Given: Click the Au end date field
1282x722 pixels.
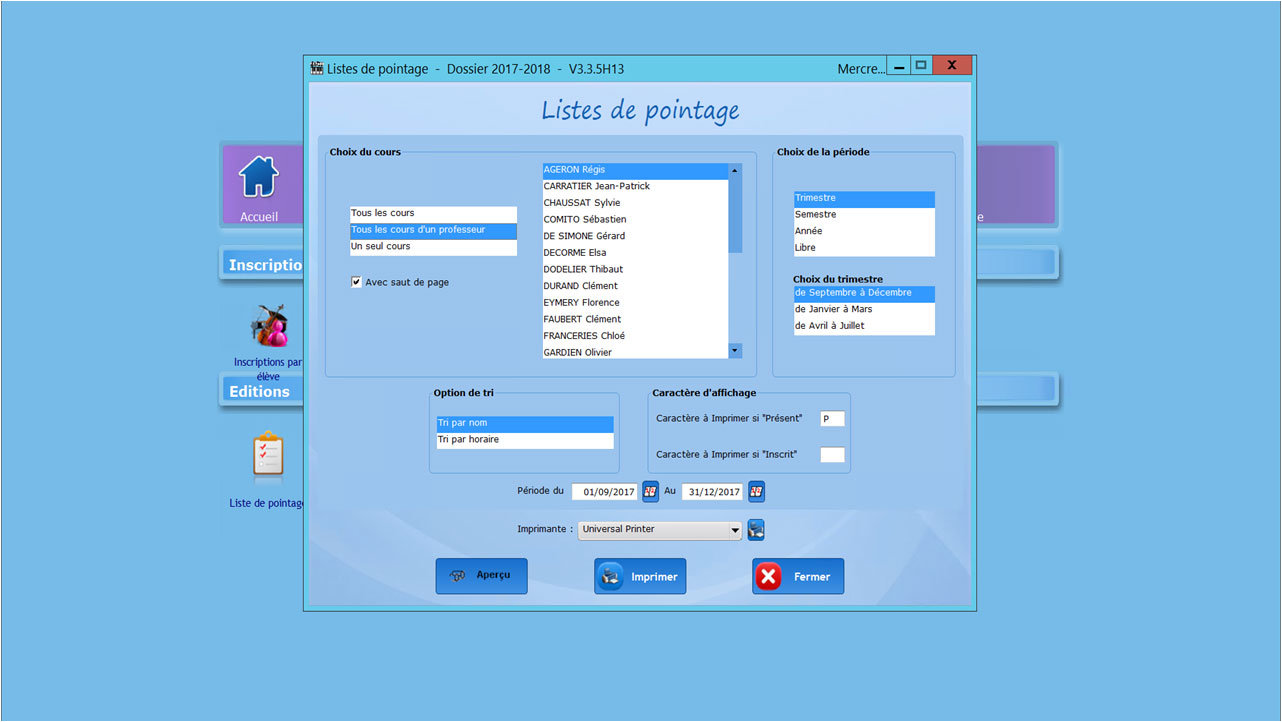Looking at the screenshot, I should [x=712, y=492].
